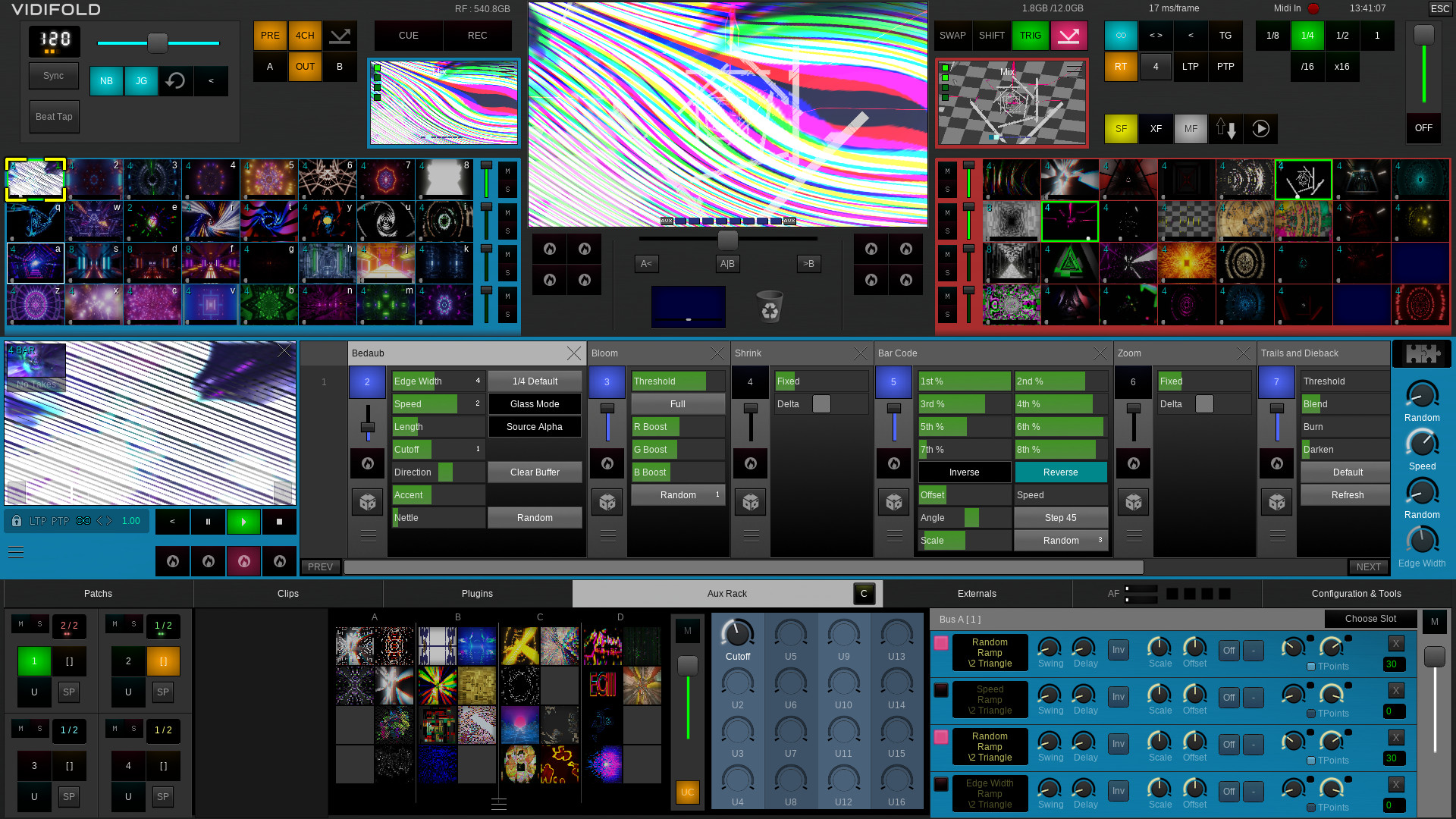Viewport: 1456px width, 819px height.
Task: Open the Choose Slot dropdown
Action: [1370, 619]
